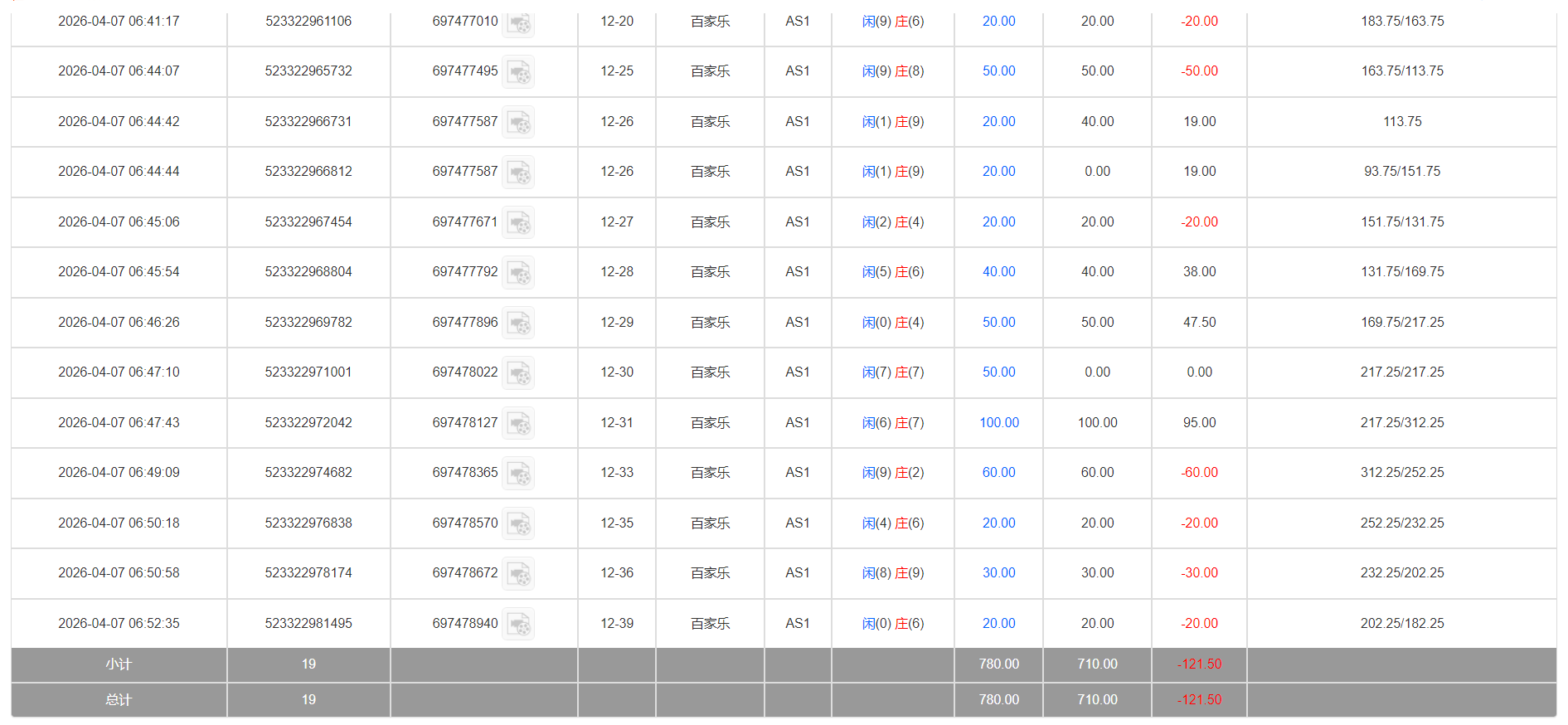Viewport: 1568px width, 725px height.
Task: Open video replay icon for round 697477010
Action: (x=519, y=23)
